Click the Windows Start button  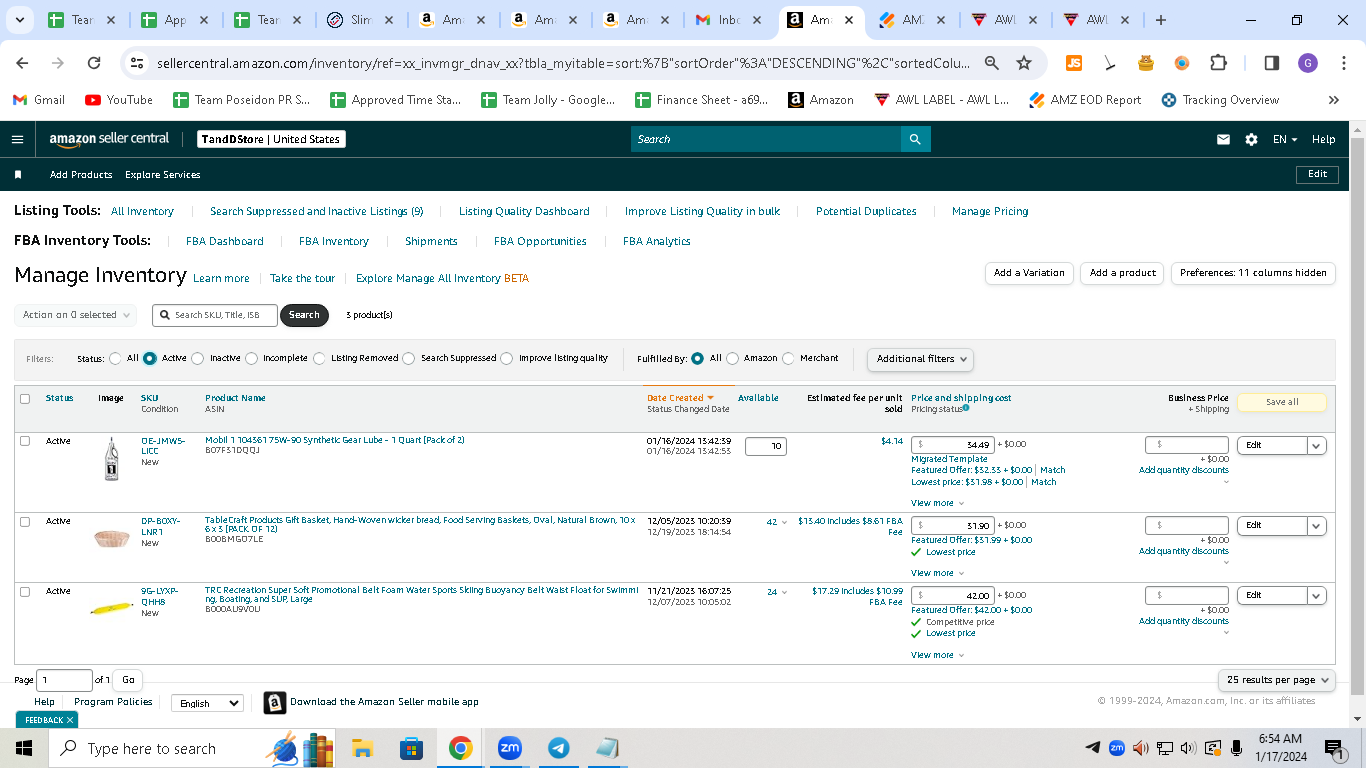(x=24, y=748)
